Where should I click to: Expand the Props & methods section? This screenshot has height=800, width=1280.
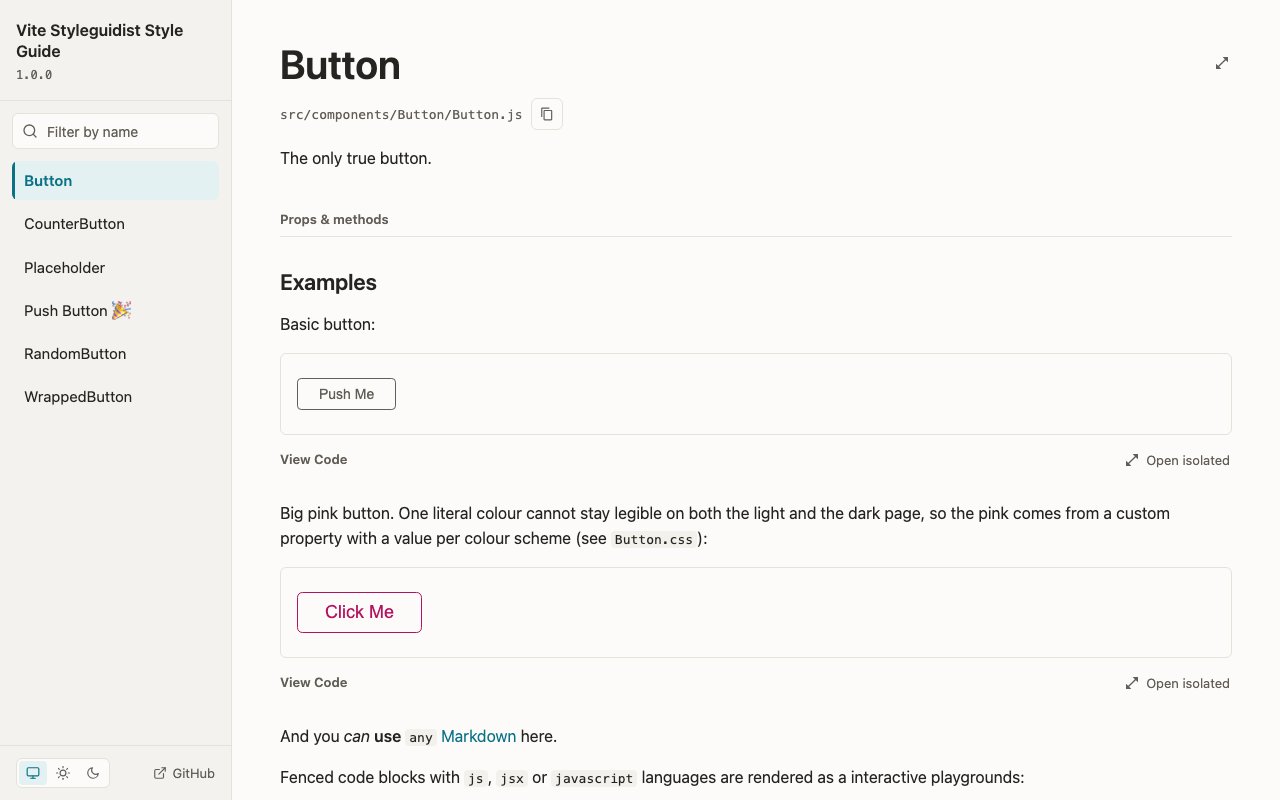click(x=334, y=219)
